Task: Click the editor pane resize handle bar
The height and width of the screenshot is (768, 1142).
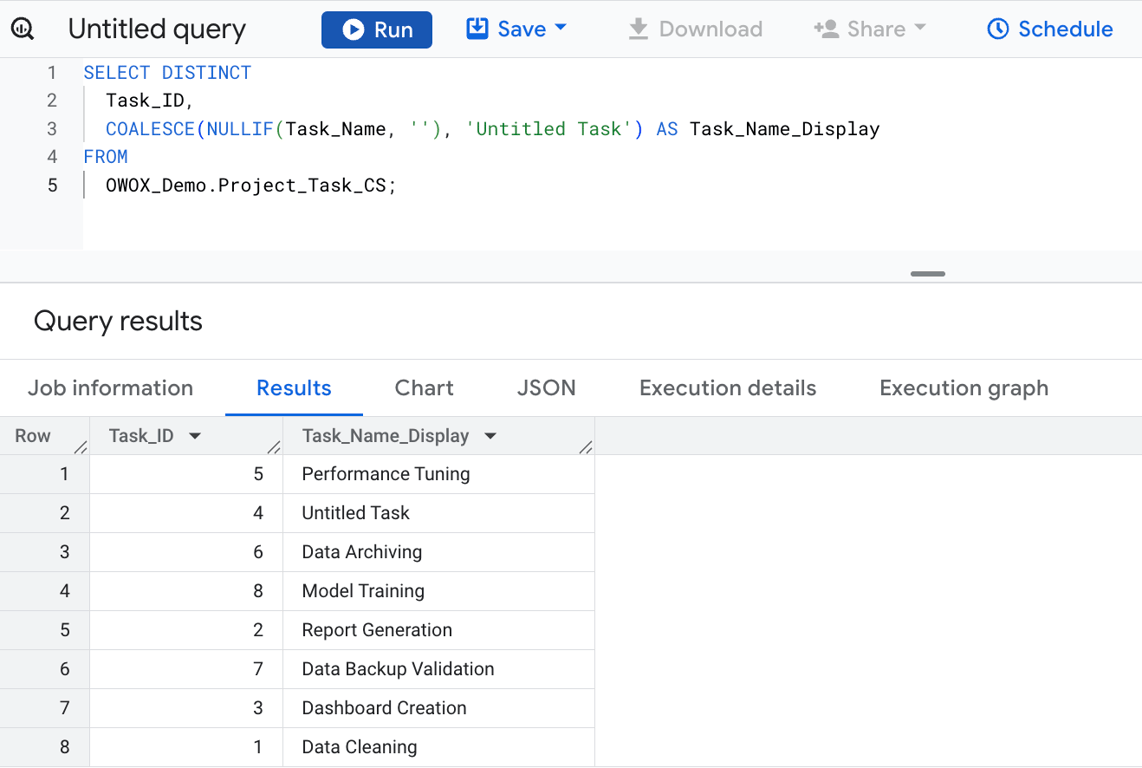Action: (927, 274)
